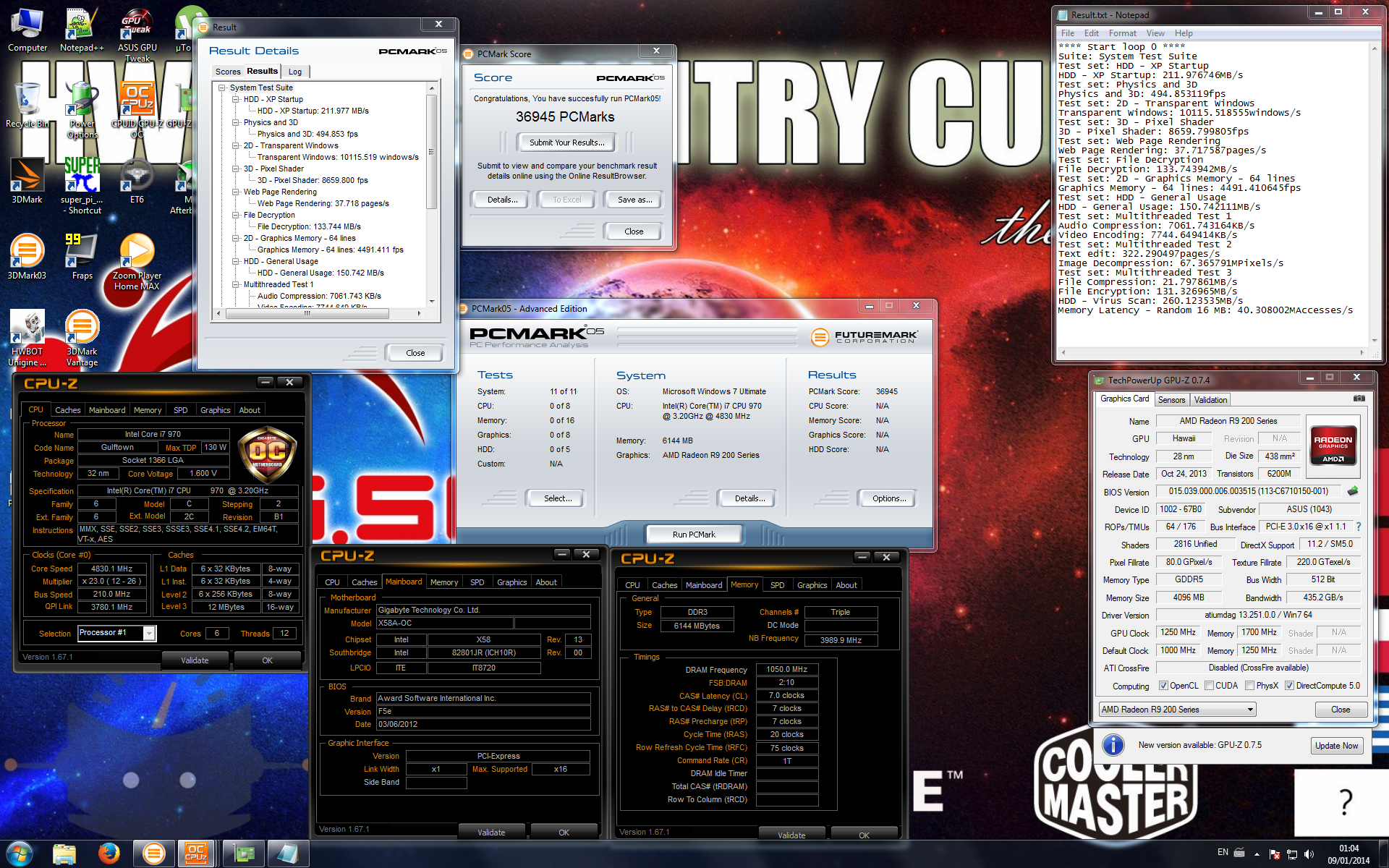Screen dimensions: 1389x868
Task: Open the Sensors tab in GPU-Z
Action: tap(1171, 400)
